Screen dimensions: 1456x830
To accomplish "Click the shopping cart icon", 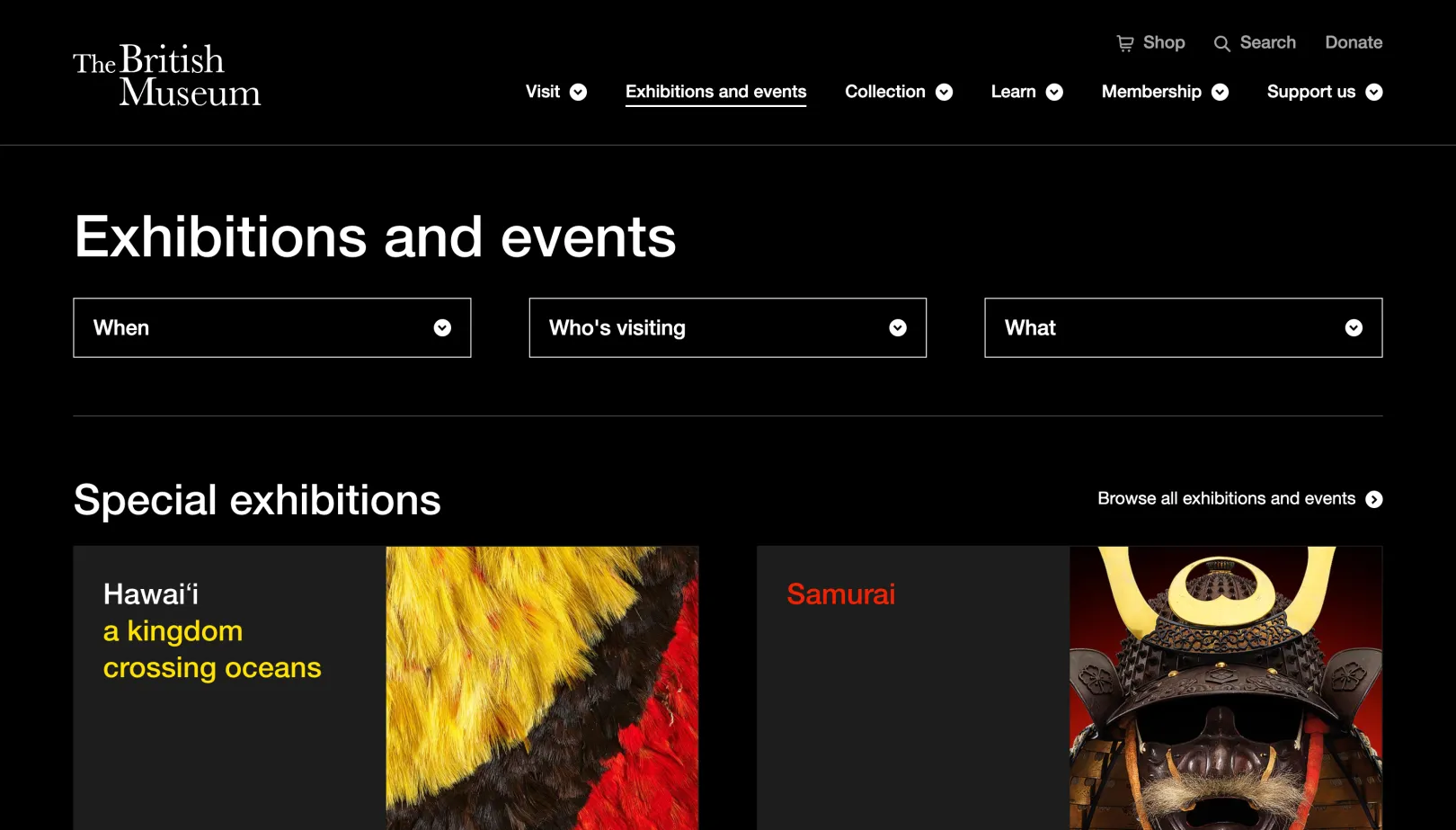I will (1125, 43).
